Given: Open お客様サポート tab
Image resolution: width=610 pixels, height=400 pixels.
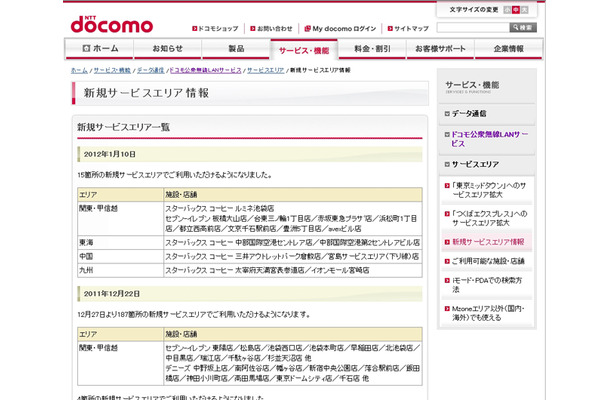Looking at the screenshot, I should pyautogui.click(x=440, y=49).
